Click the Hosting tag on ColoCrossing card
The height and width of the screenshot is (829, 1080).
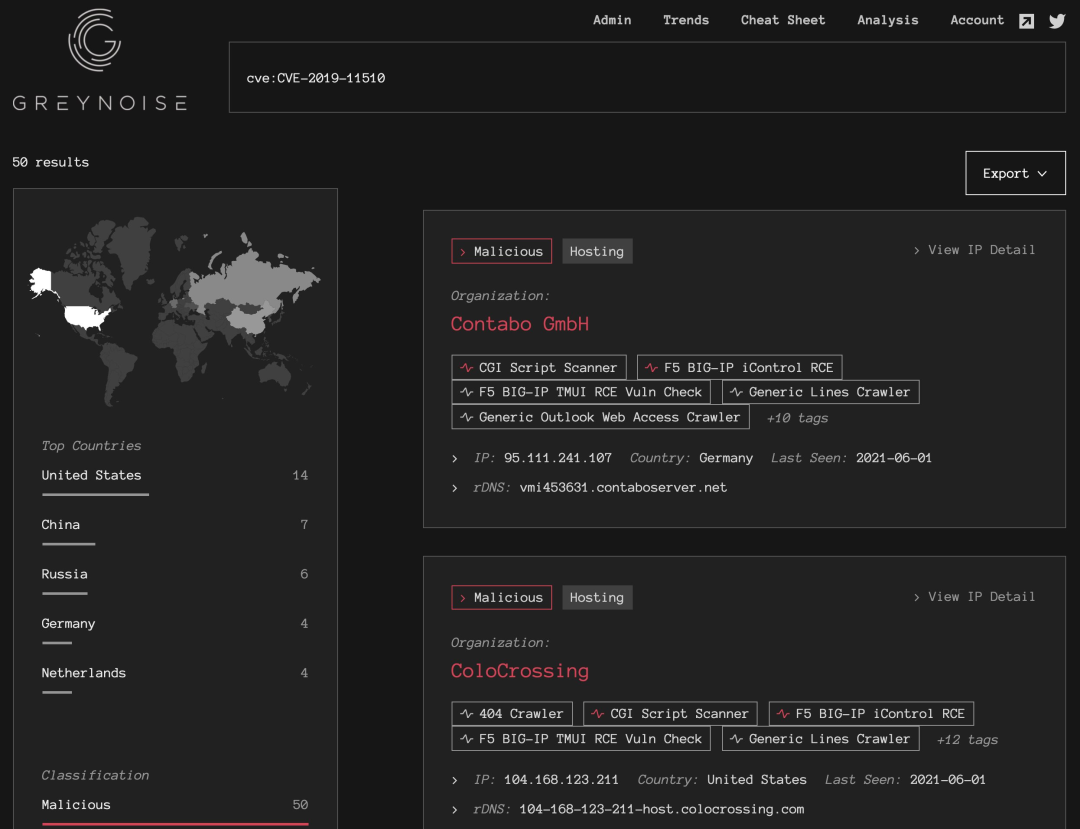tap(596, 598)
